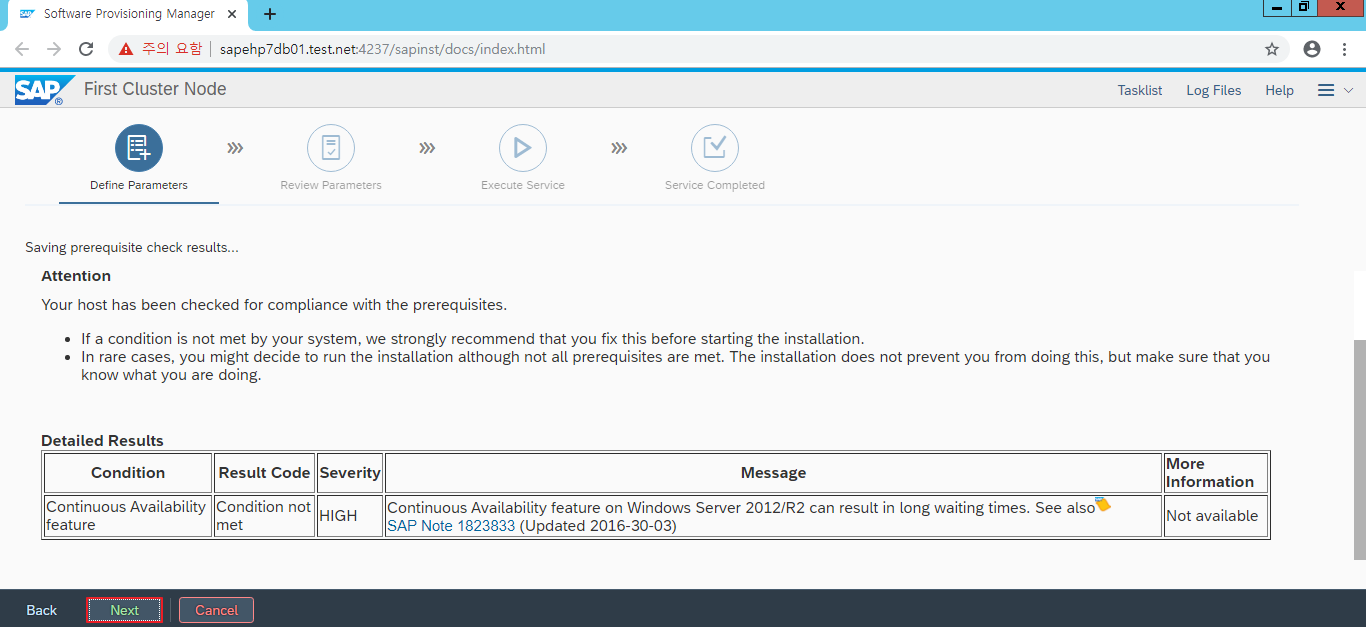1366x627 pixels.
Task: Click the Review Parameters label
Action: 331,185
